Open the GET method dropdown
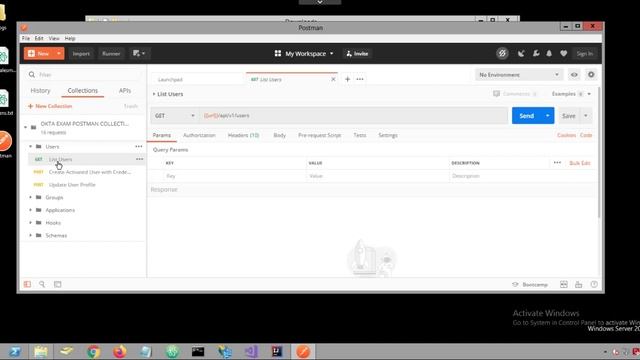Image resolution: width=640 pixels, height=360 pixels. tap(175, 116)
